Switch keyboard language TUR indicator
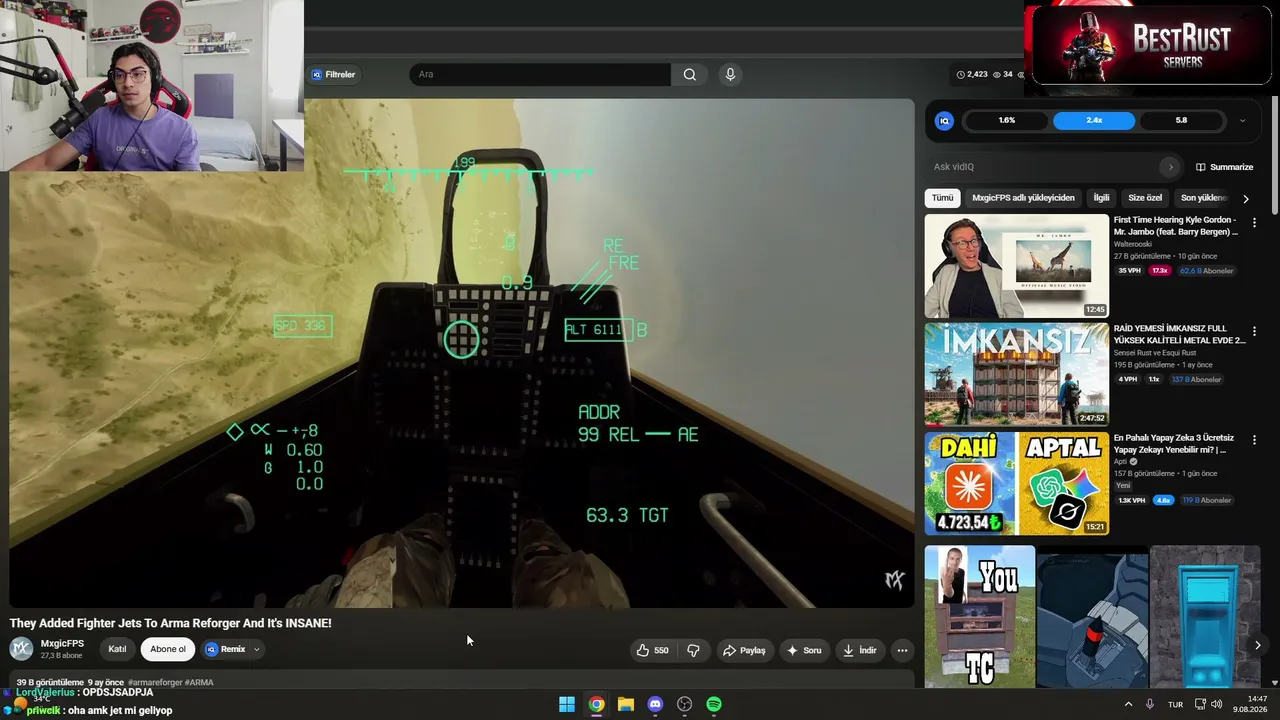1280x720 pixels. click(x=1176, y=704)
